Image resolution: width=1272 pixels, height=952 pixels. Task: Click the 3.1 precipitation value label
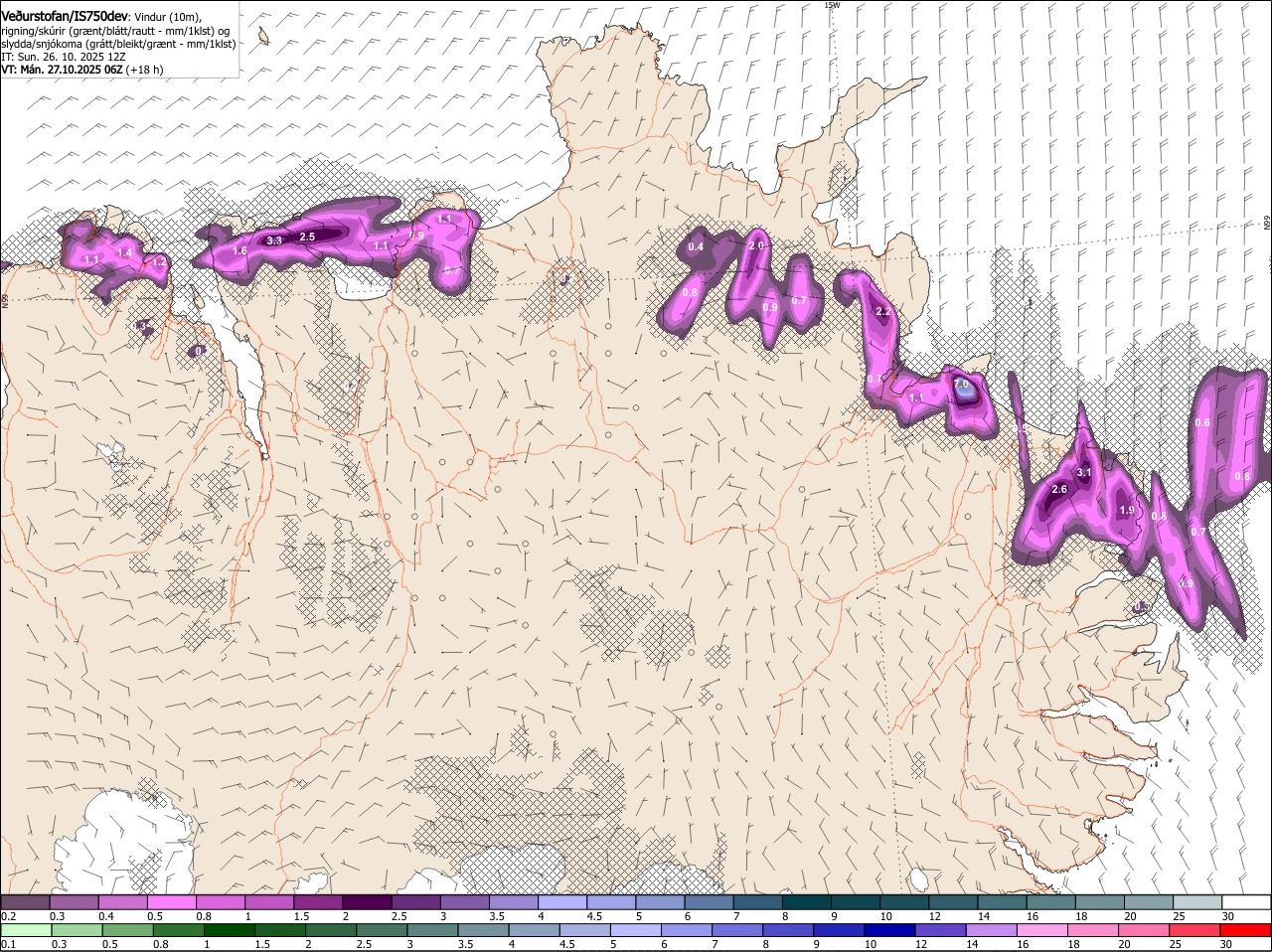pyautogui.click(x=1084, y=473)
